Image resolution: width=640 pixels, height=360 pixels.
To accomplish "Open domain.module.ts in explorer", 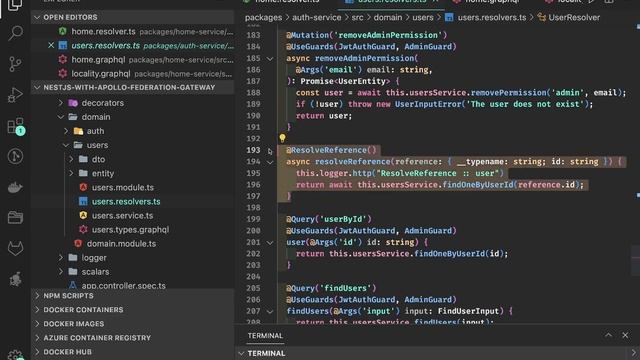I will coord(121,244).
